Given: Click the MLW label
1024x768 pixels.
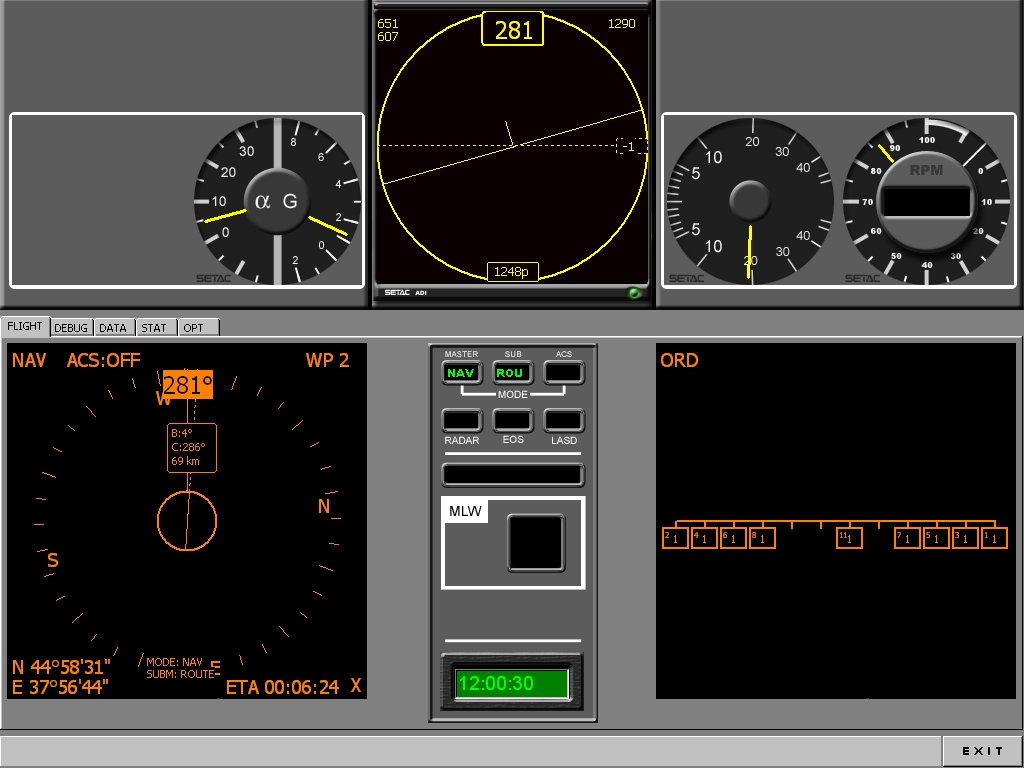Looking at the screenshot, I should [465, 511].
